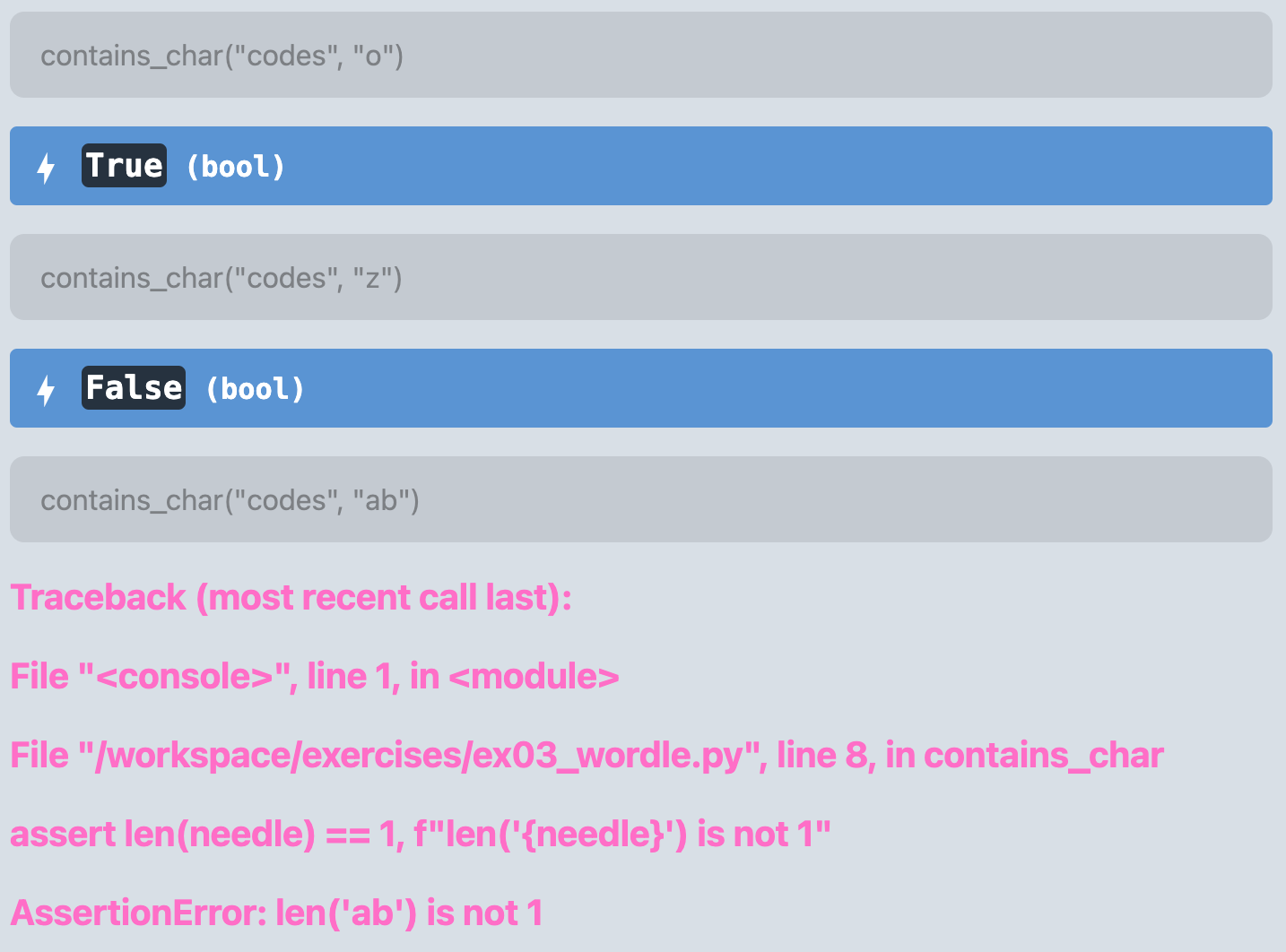Click the lightning bolt beside True result
The height and width of the screenshot is (952, 1286).
(x=46, y=168)
